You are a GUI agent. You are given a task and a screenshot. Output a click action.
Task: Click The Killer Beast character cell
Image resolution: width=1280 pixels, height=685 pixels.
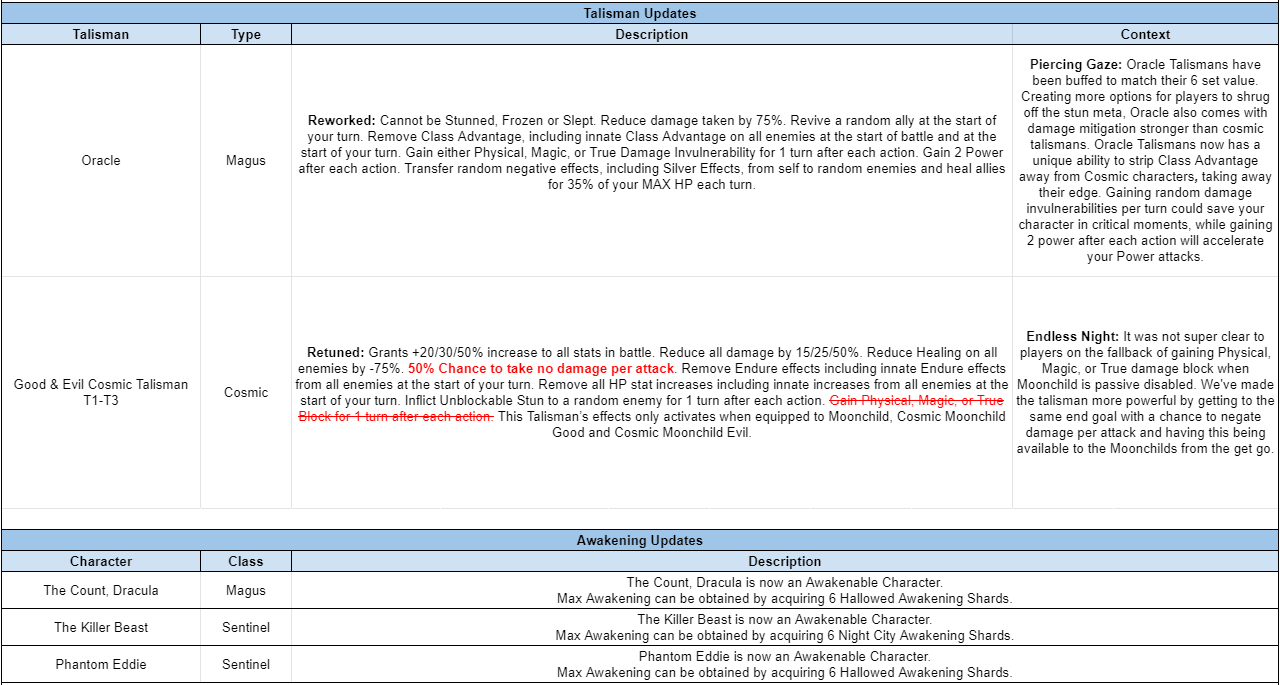(x=100, y=627)
